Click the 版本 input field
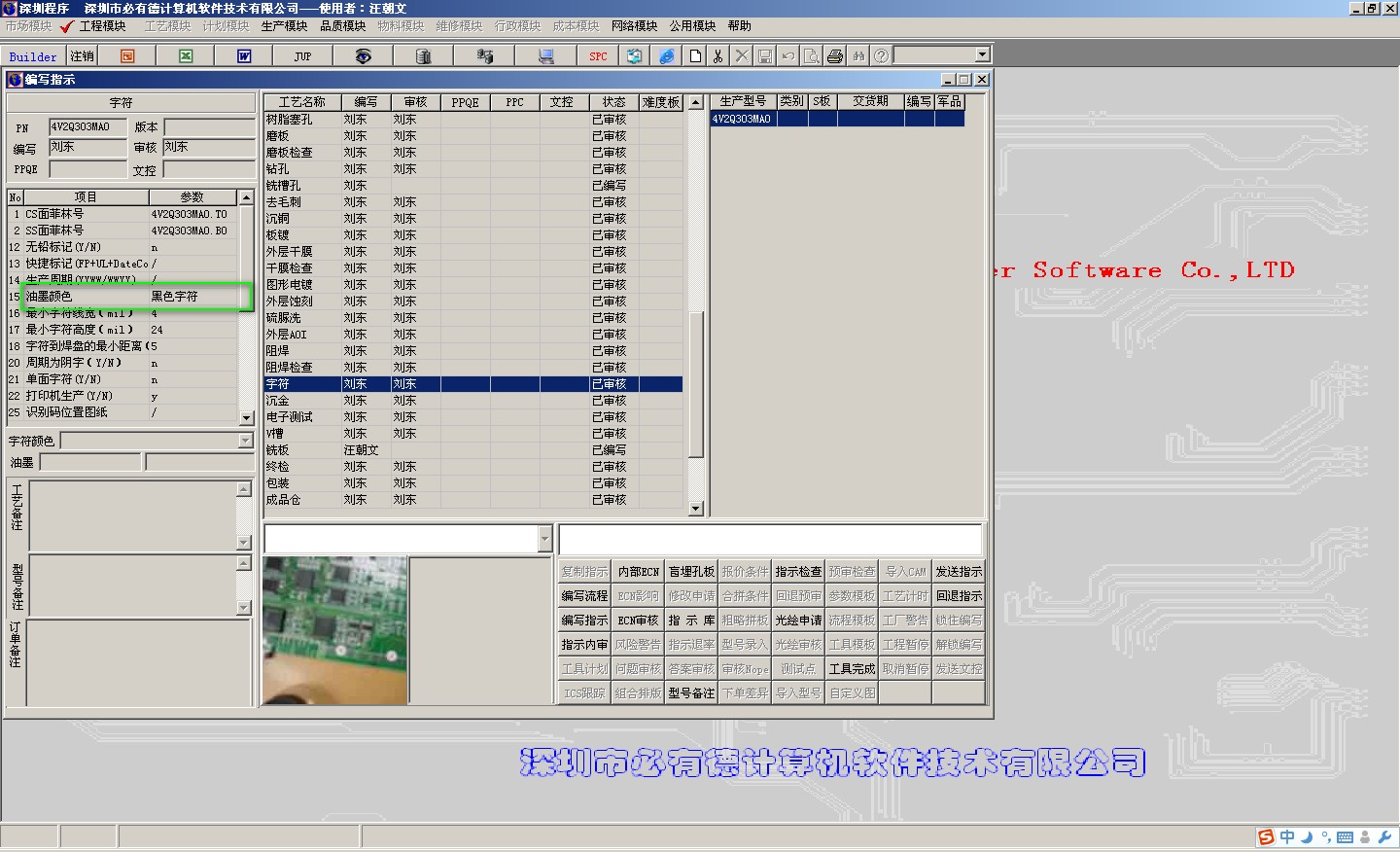The width and height of the screenshot is (1400, 852). 208,127
